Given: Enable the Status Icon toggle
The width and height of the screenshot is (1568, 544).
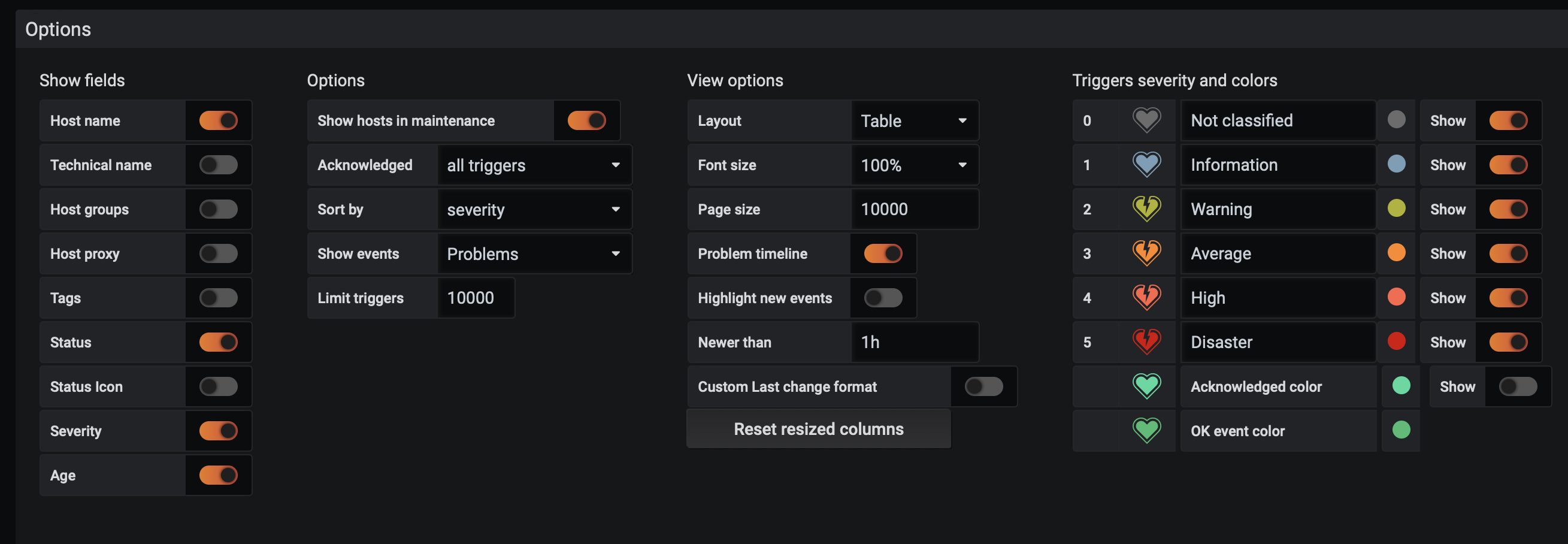Looking at the screenshot, I should 219,387.
